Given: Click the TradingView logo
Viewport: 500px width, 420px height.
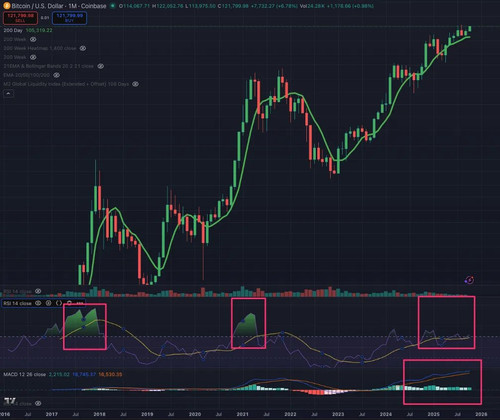Looking at the screenshot, I should click(x=10, y=401).
